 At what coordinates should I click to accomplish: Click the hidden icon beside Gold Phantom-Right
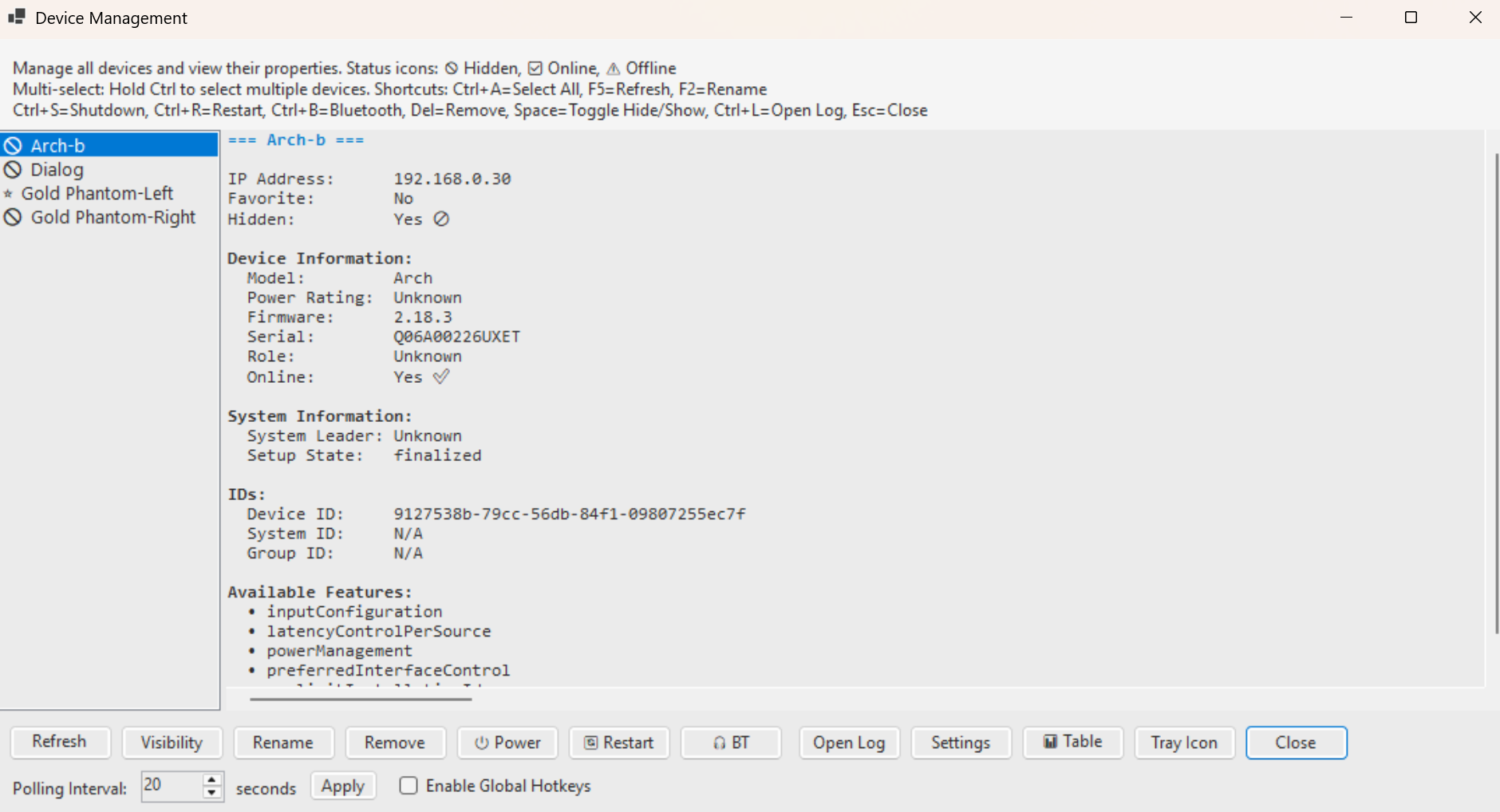click(x=13, y=217)
